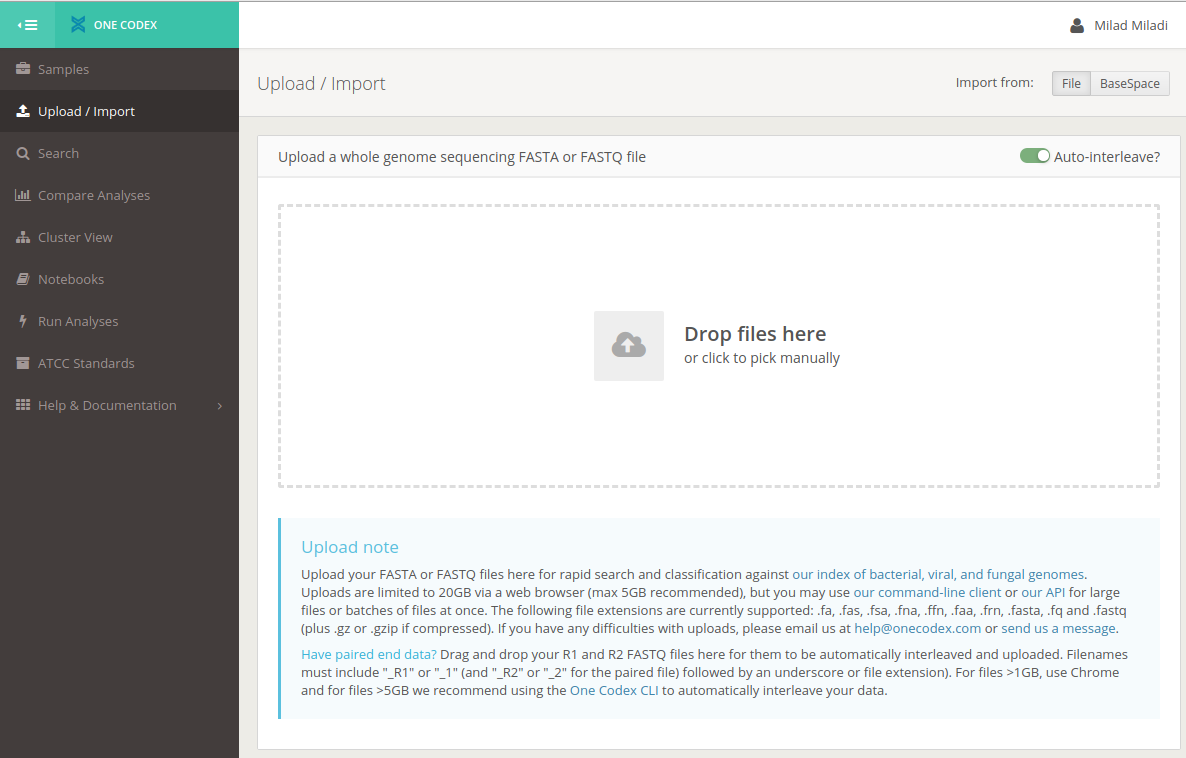Click the Compare Analyses bar chart icon
The width and height of the screenshot is (1186, 758).
tap(23, 195)
